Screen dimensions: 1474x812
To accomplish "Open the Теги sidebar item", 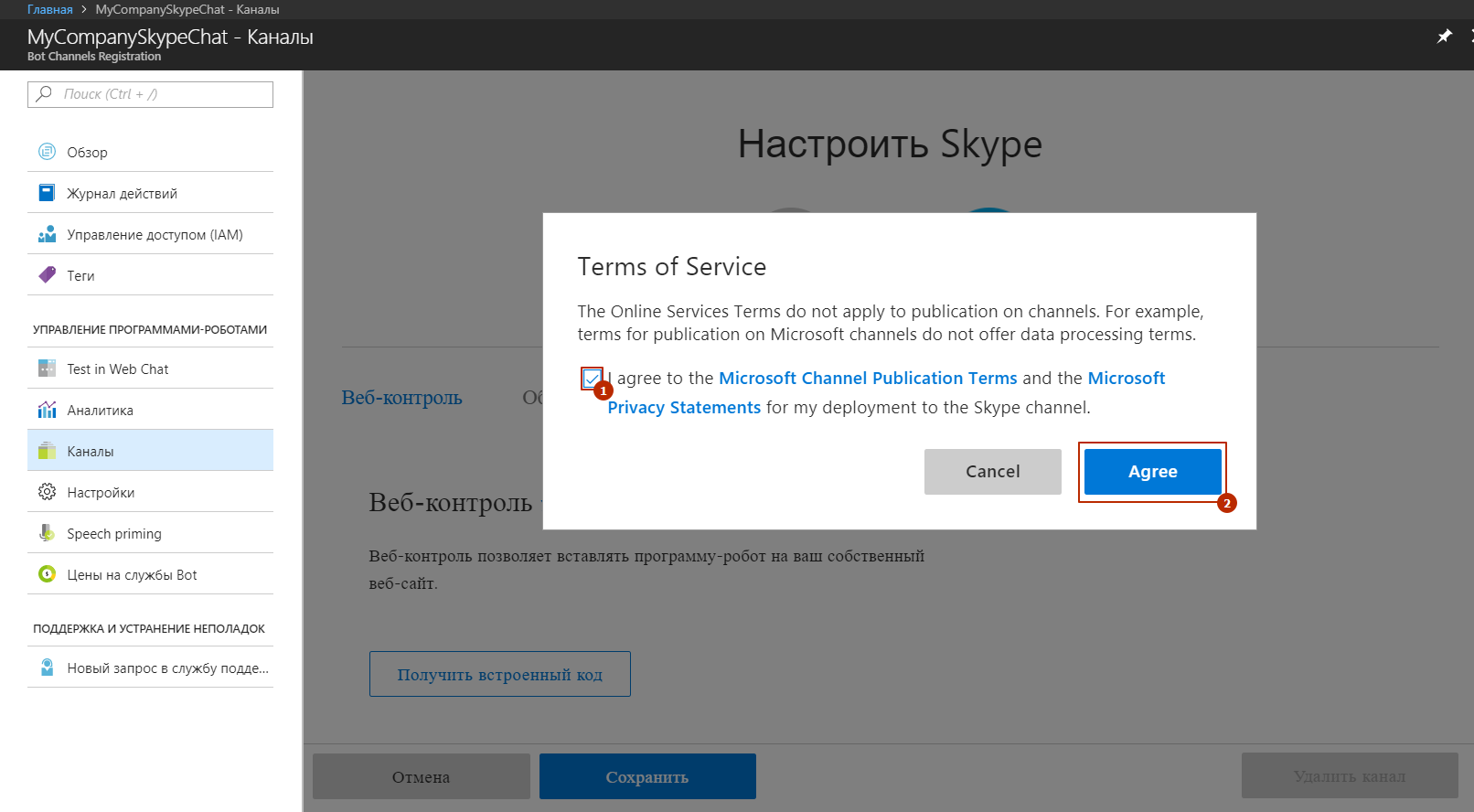I will click(150, 275).
